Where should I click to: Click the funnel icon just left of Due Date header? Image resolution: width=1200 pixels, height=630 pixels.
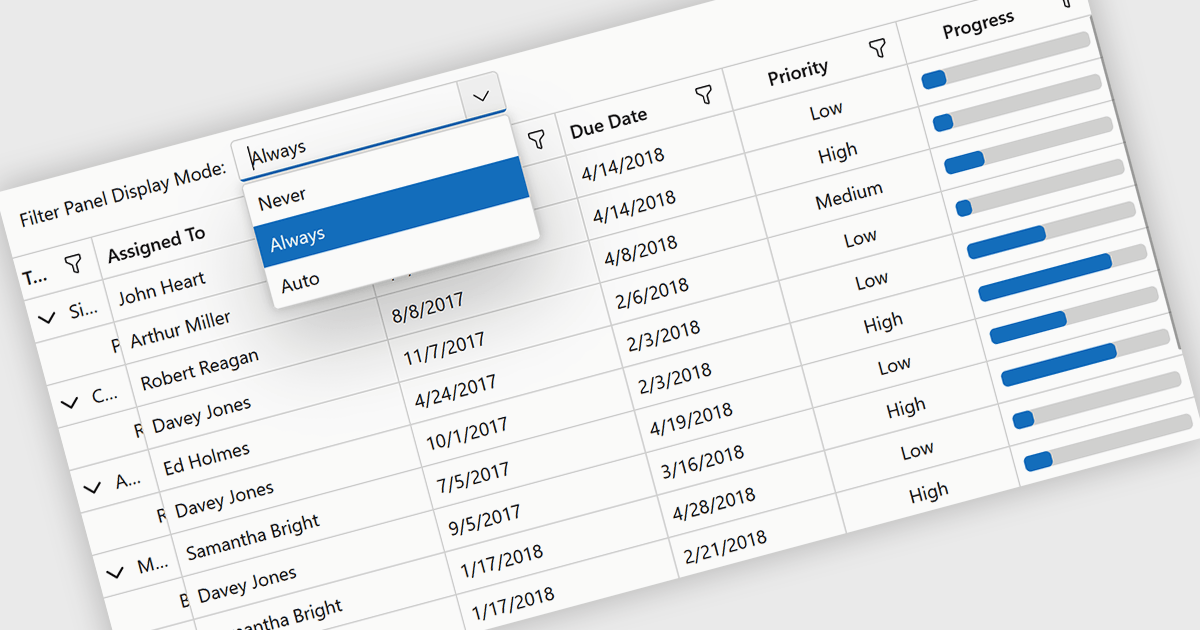pyautogui.click(x=536, y=138)
